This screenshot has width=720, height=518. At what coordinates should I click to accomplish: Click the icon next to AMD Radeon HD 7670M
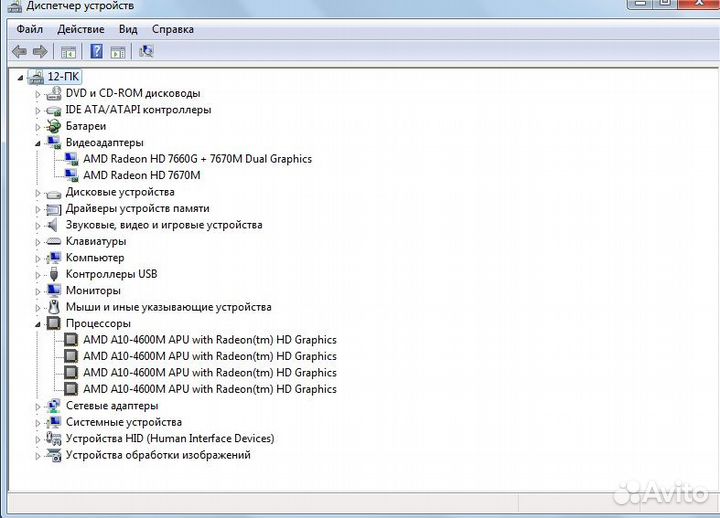click(71, 175)
